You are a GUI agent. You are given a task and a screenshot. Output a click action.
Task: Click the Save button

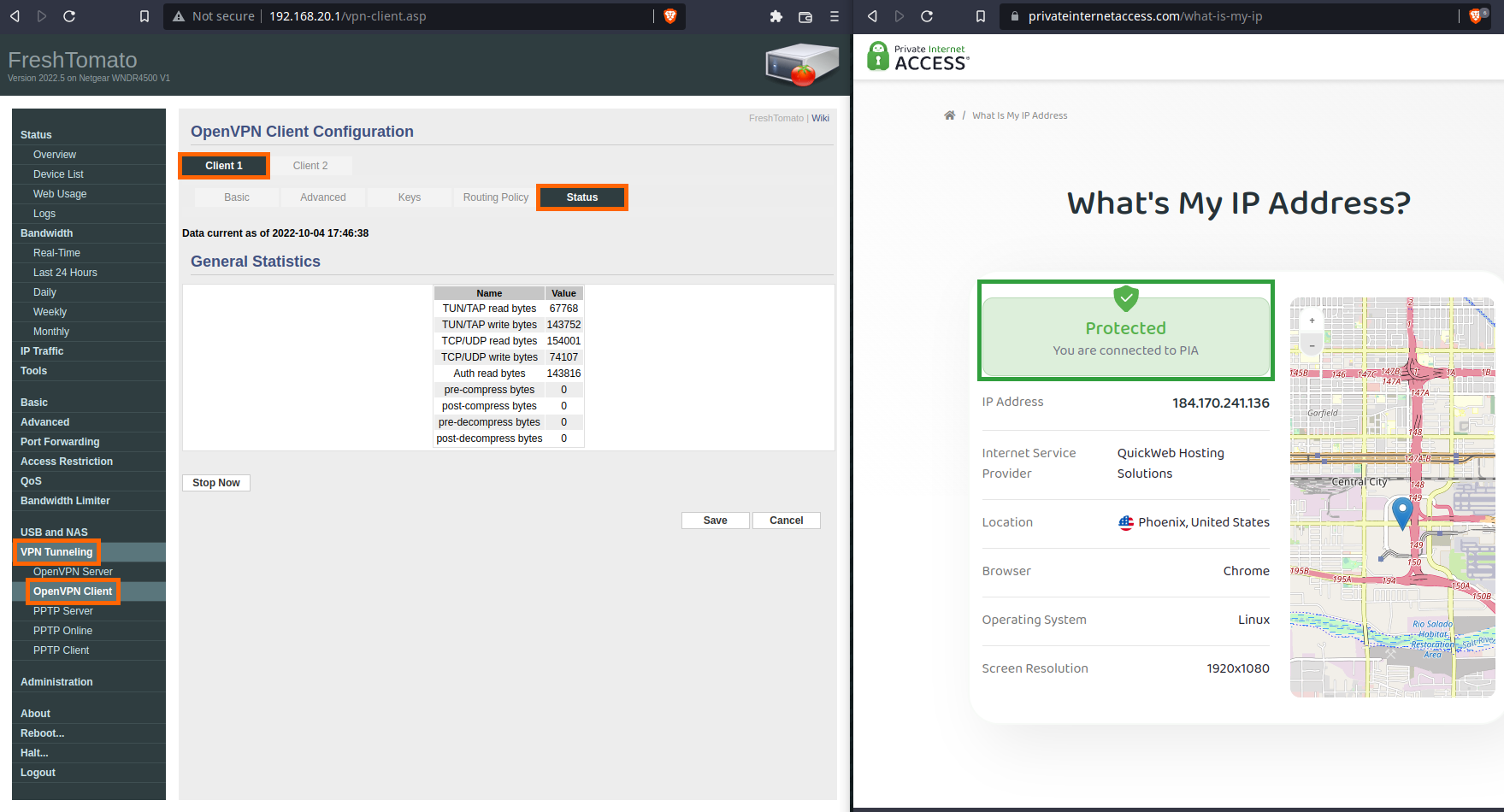pos(715,521)
